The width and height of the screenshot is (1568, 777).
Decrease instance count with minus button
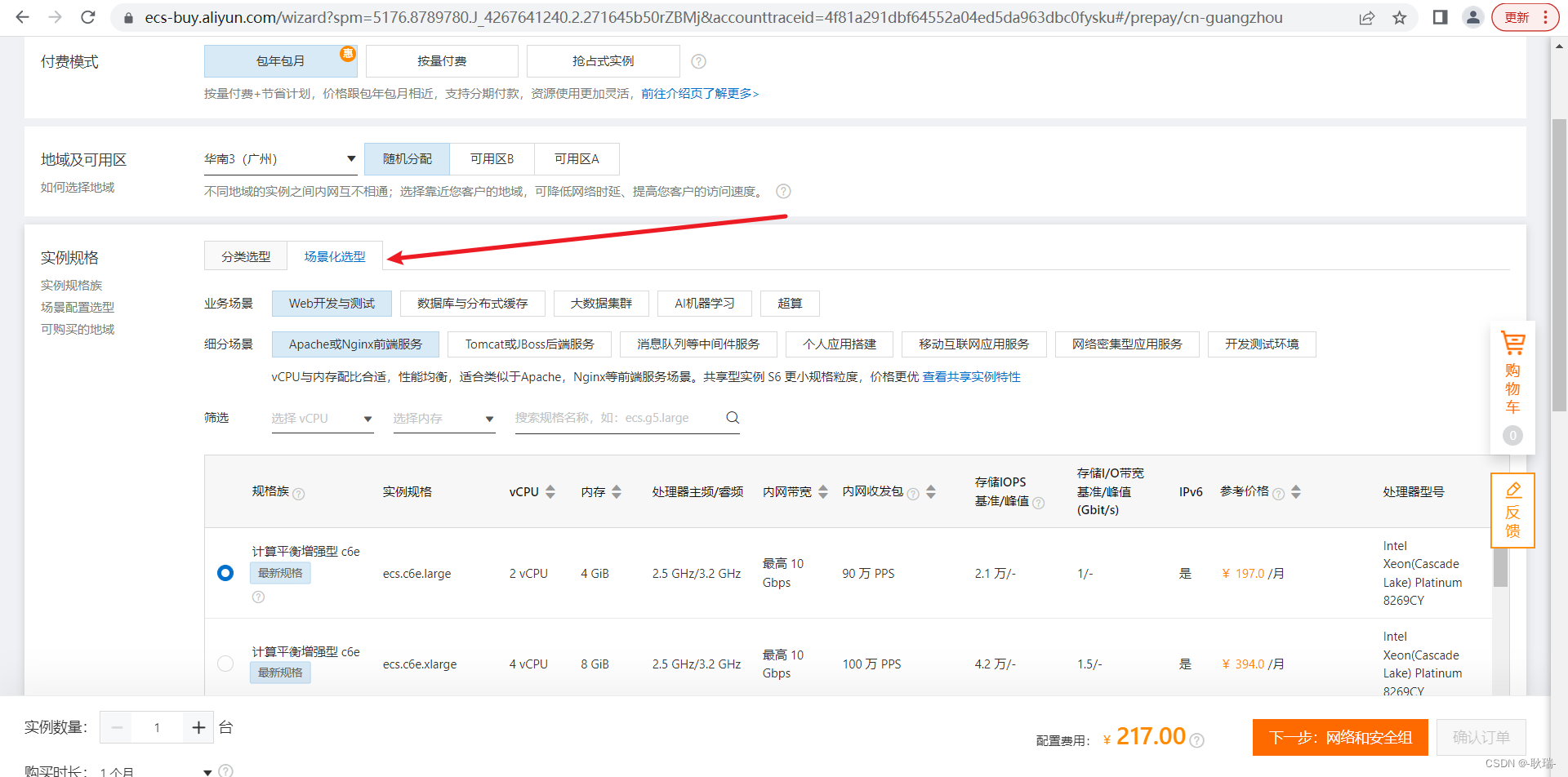coord(117,727)
